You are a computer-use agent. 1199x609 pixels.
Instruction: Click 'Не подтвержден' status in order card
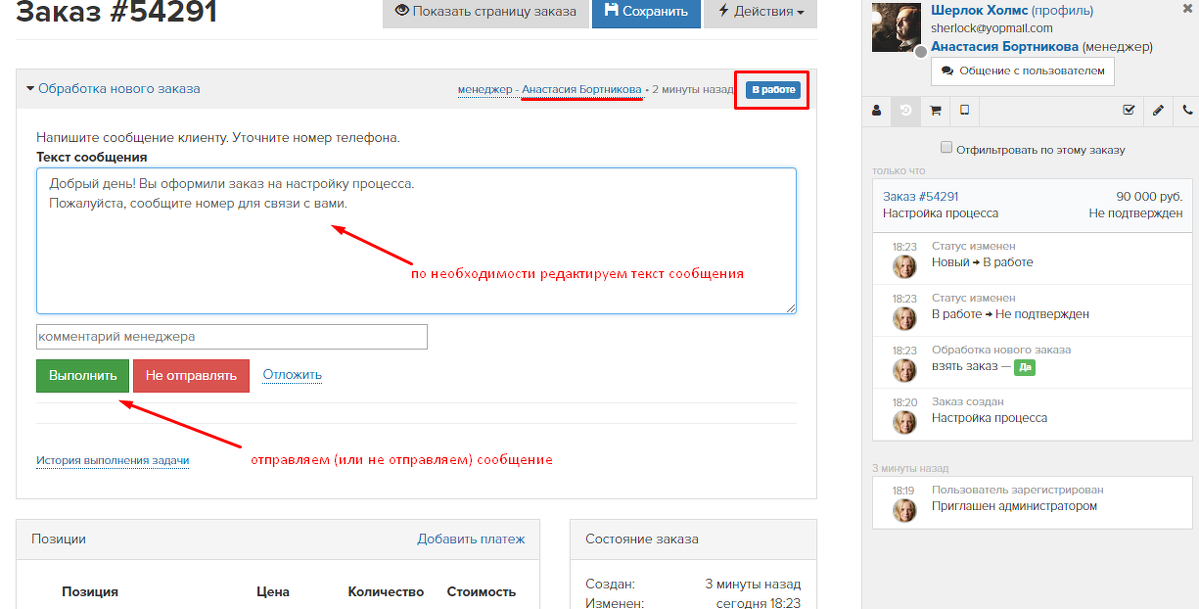[1136, 213]
